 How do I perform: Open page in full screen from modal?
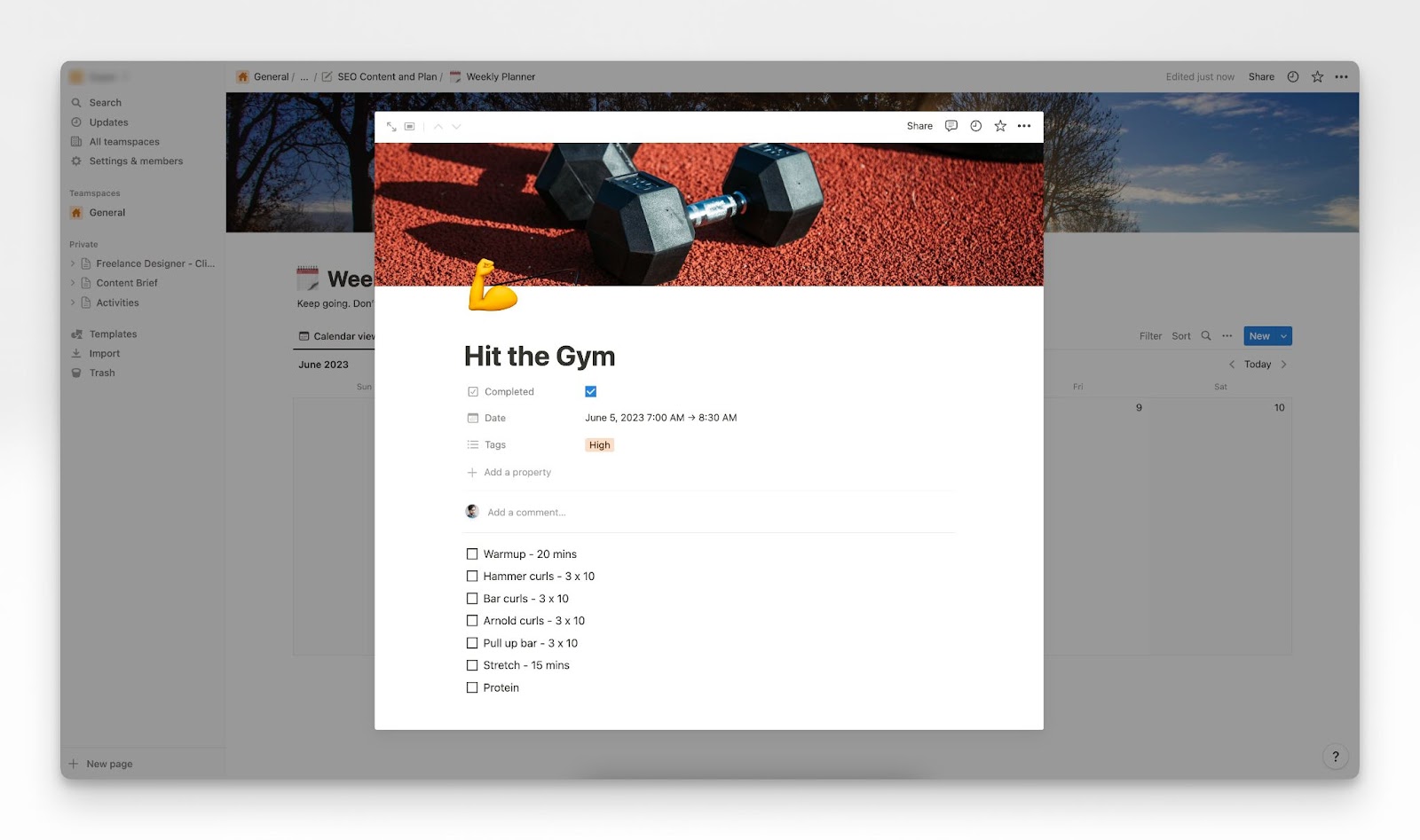click(x=391, y=127)
